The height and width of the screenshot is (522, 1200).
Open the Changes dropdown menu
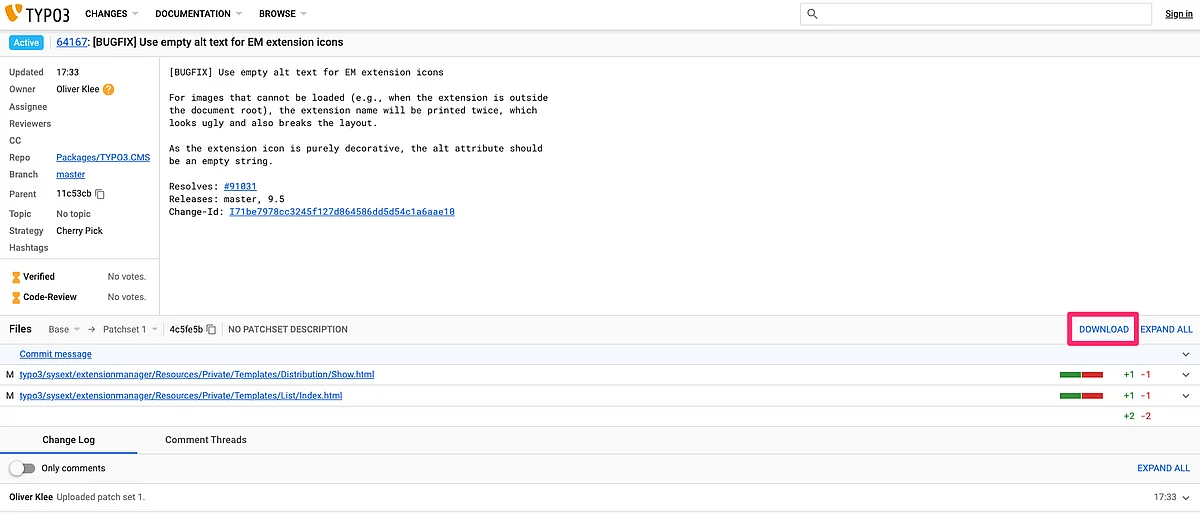tap(111, 14)
